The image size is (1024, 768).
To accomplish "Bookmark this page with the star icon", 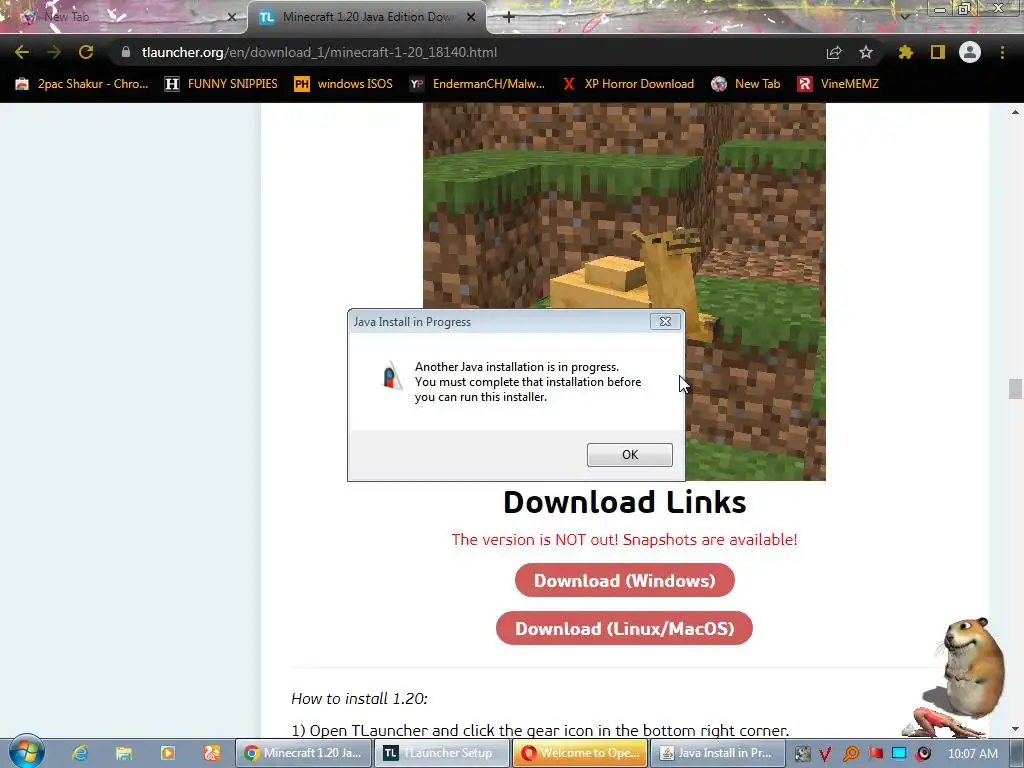I will [x=866, y=52].
